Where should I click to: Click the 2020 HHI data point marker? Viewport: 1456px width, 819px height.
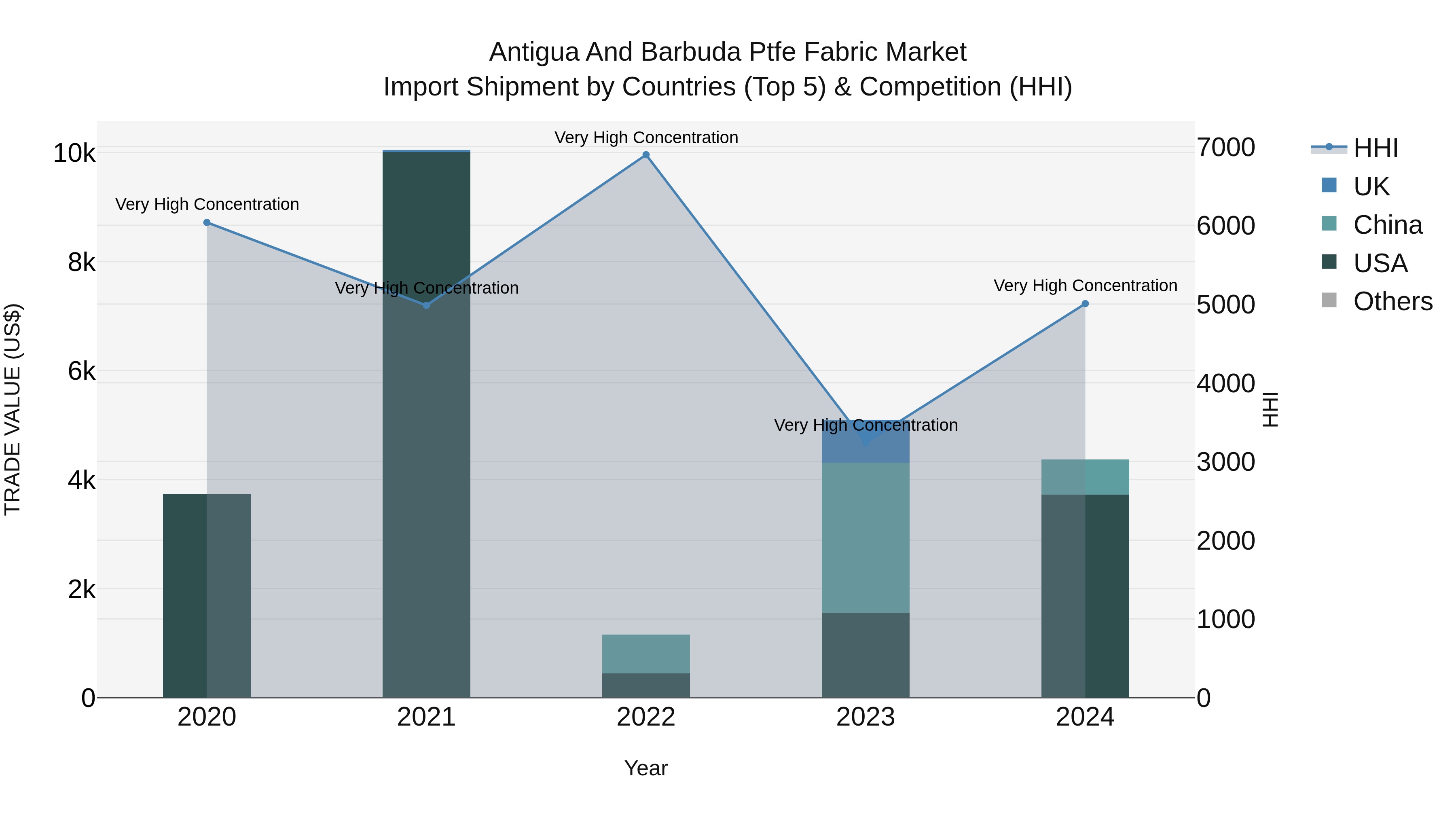207,223
